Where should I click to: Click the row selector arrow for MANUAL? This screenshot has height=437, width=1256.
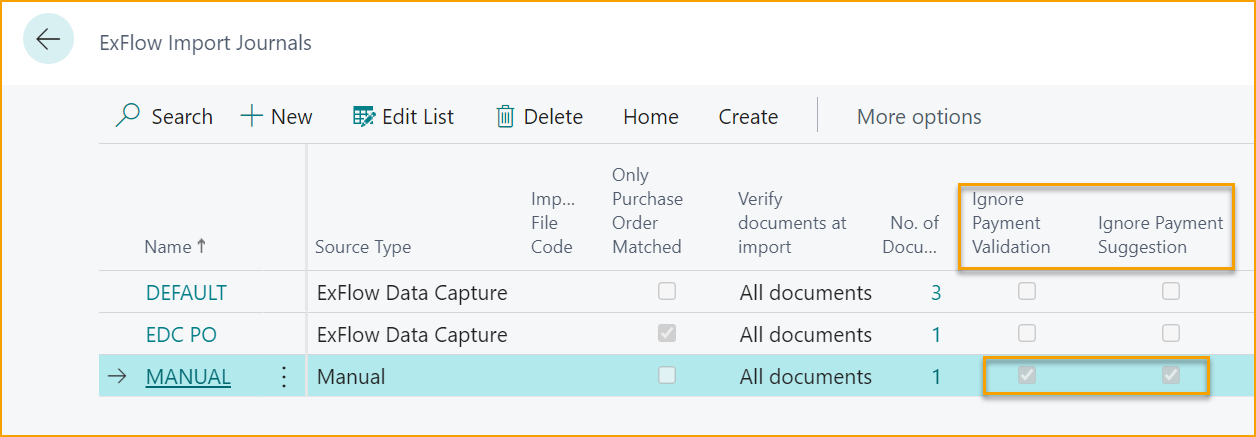pos(117,377)
